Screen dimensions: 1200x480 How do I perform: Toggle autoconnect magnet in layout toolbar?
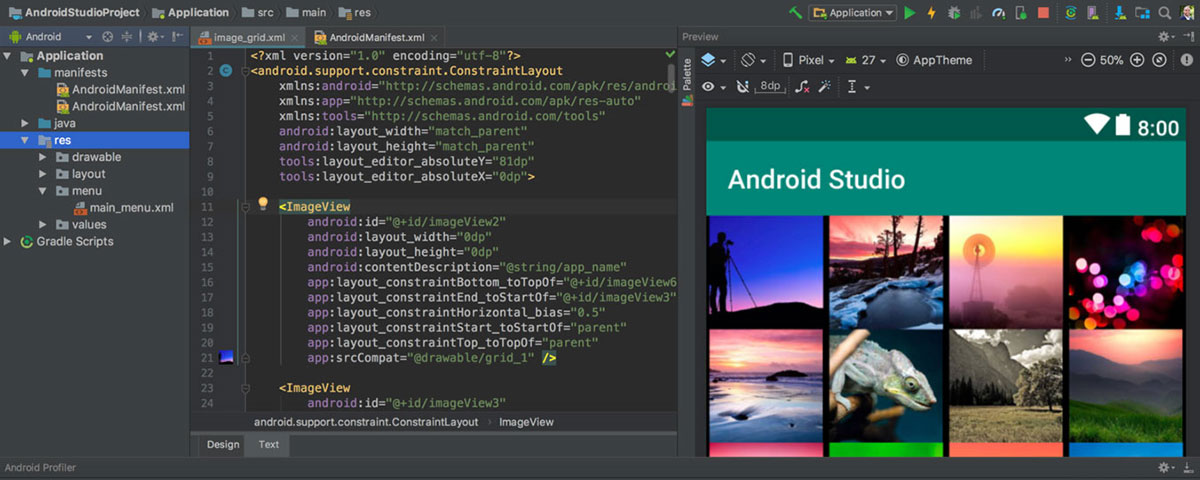pos(741,87)
